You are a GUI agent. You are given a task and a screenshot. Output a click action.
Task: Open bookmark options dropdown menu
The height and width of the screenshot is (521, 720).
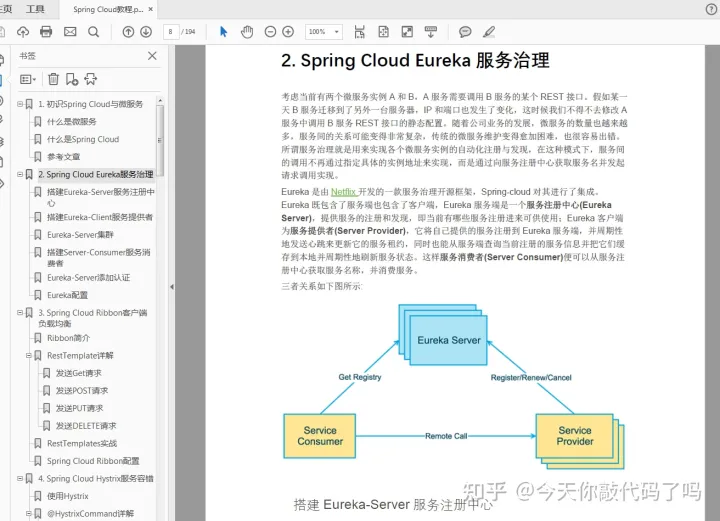pyautogui.click(x=28, y=79)
